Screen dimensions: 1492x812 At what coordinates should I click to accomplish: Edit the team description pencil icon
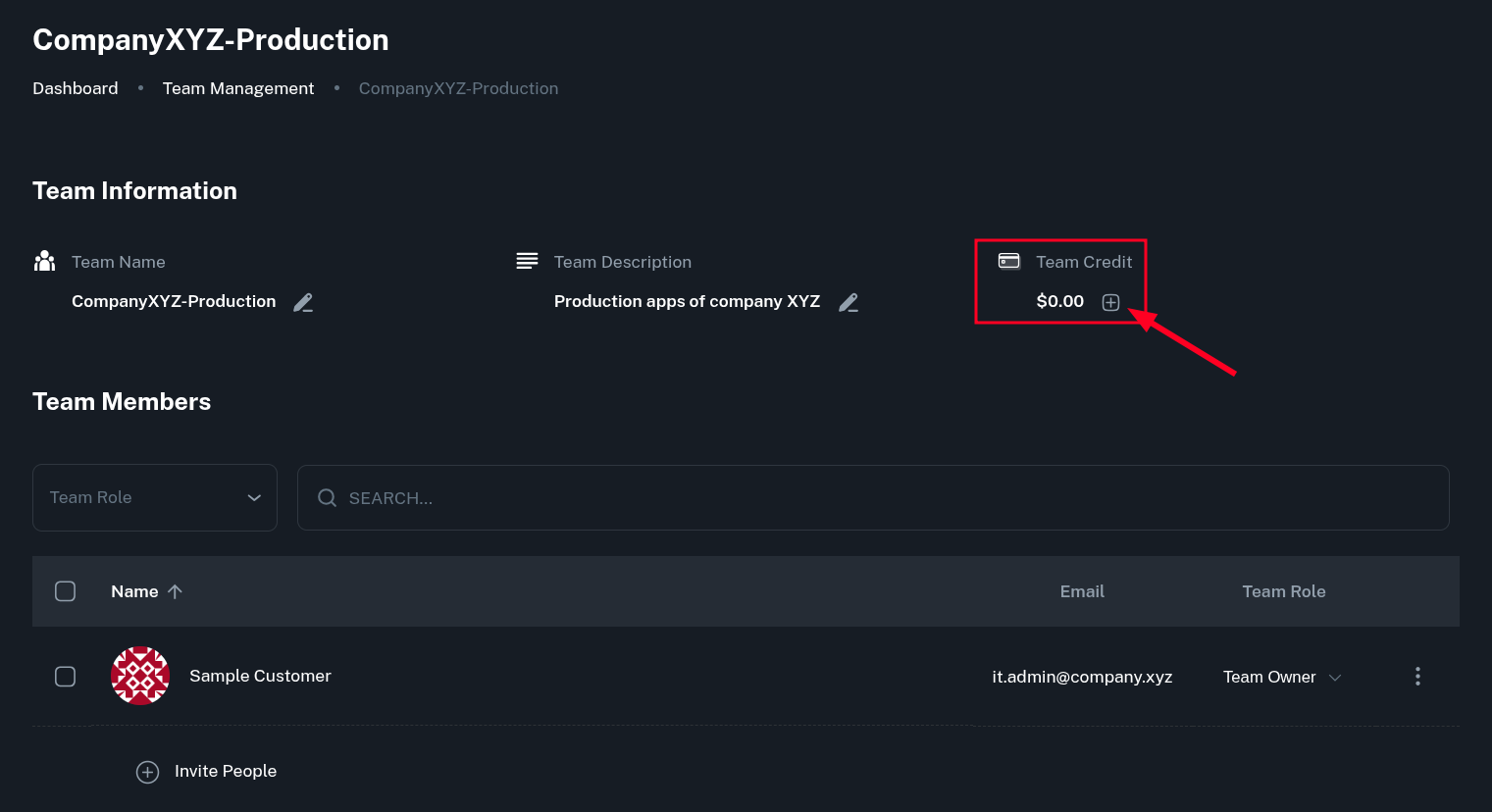(x=849, y=302)
